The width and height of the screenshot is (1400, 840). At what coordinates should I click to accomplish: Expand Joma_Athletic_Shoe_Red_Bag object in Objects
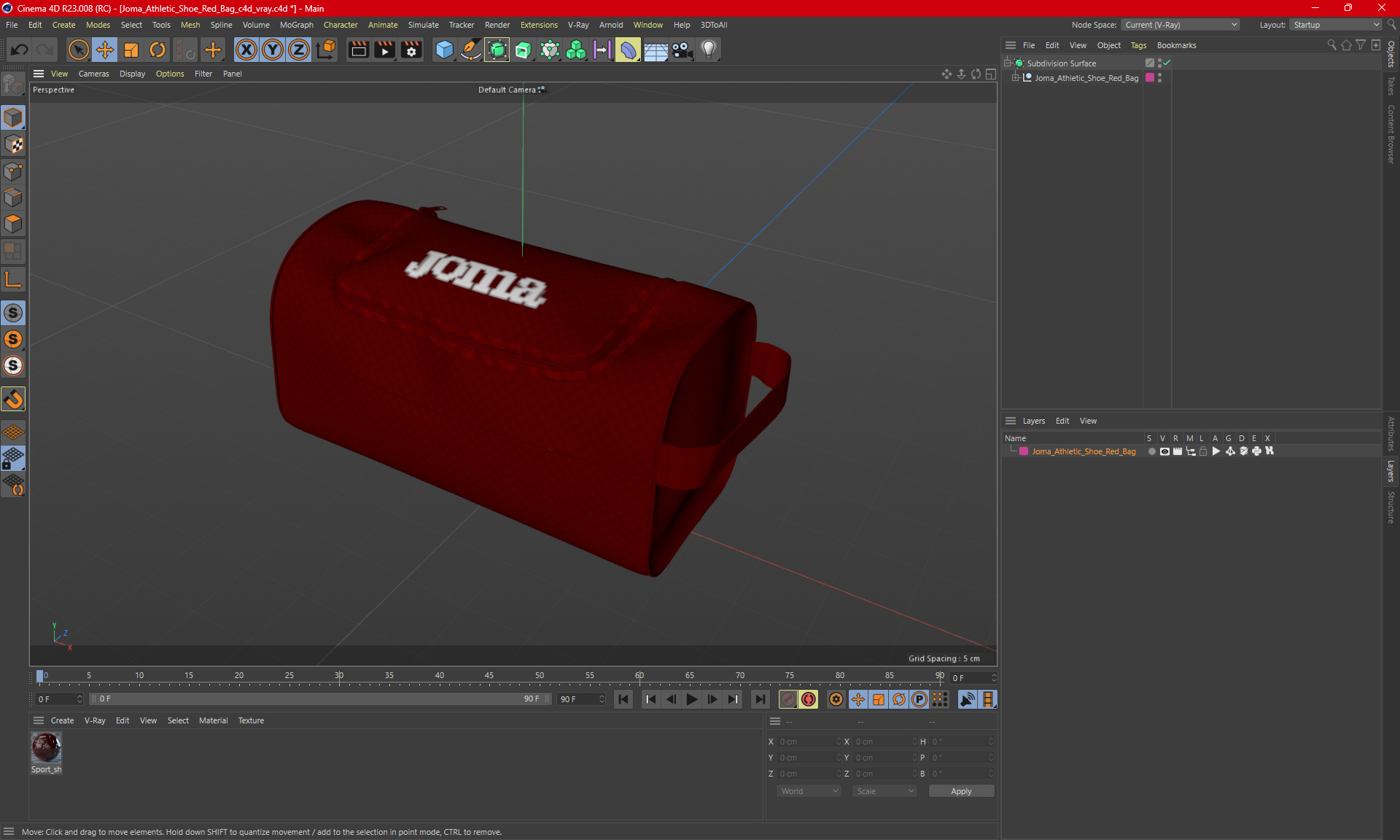click(x=1015, y=78)
